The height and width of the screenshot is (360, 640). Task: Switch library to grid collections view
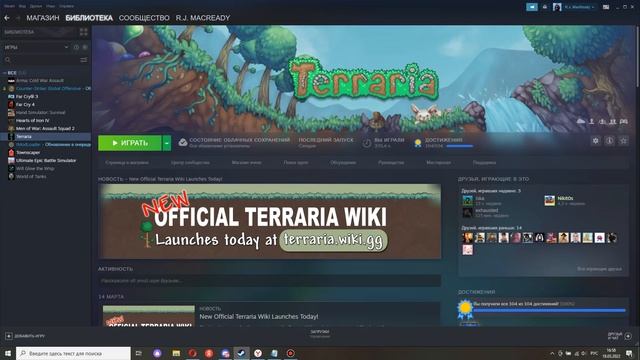[84, 32]
